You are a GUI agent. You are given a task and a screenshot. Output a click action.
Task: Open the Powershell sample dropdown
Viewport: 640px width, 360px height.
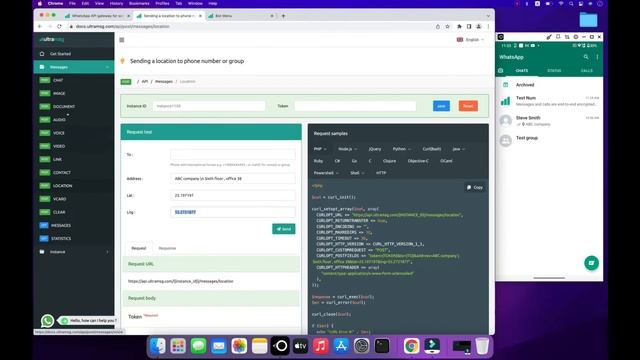(326, 173)
